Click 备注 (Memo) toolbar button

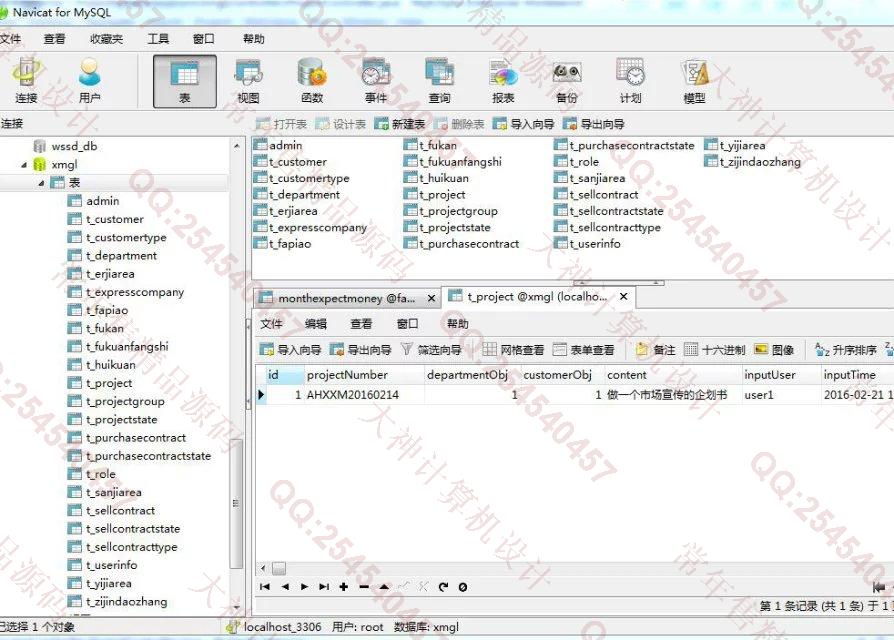(x=656, y=349)
